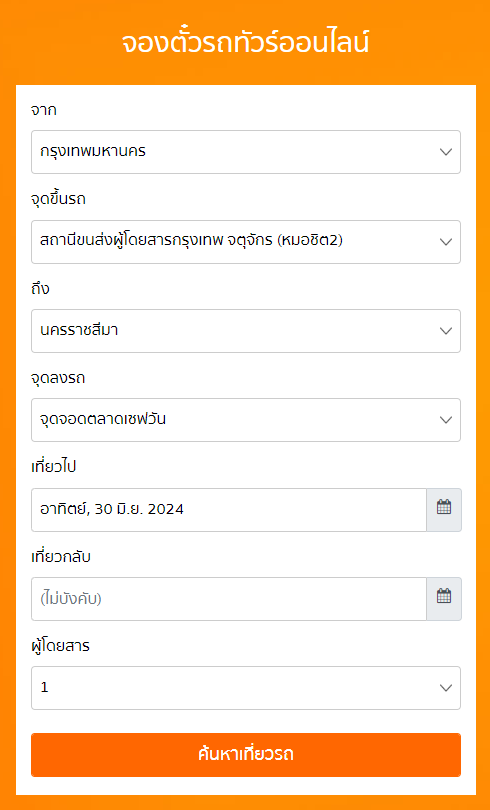
Task: Click the จุดขึ้นรถ field label
Action: (58, 199)
